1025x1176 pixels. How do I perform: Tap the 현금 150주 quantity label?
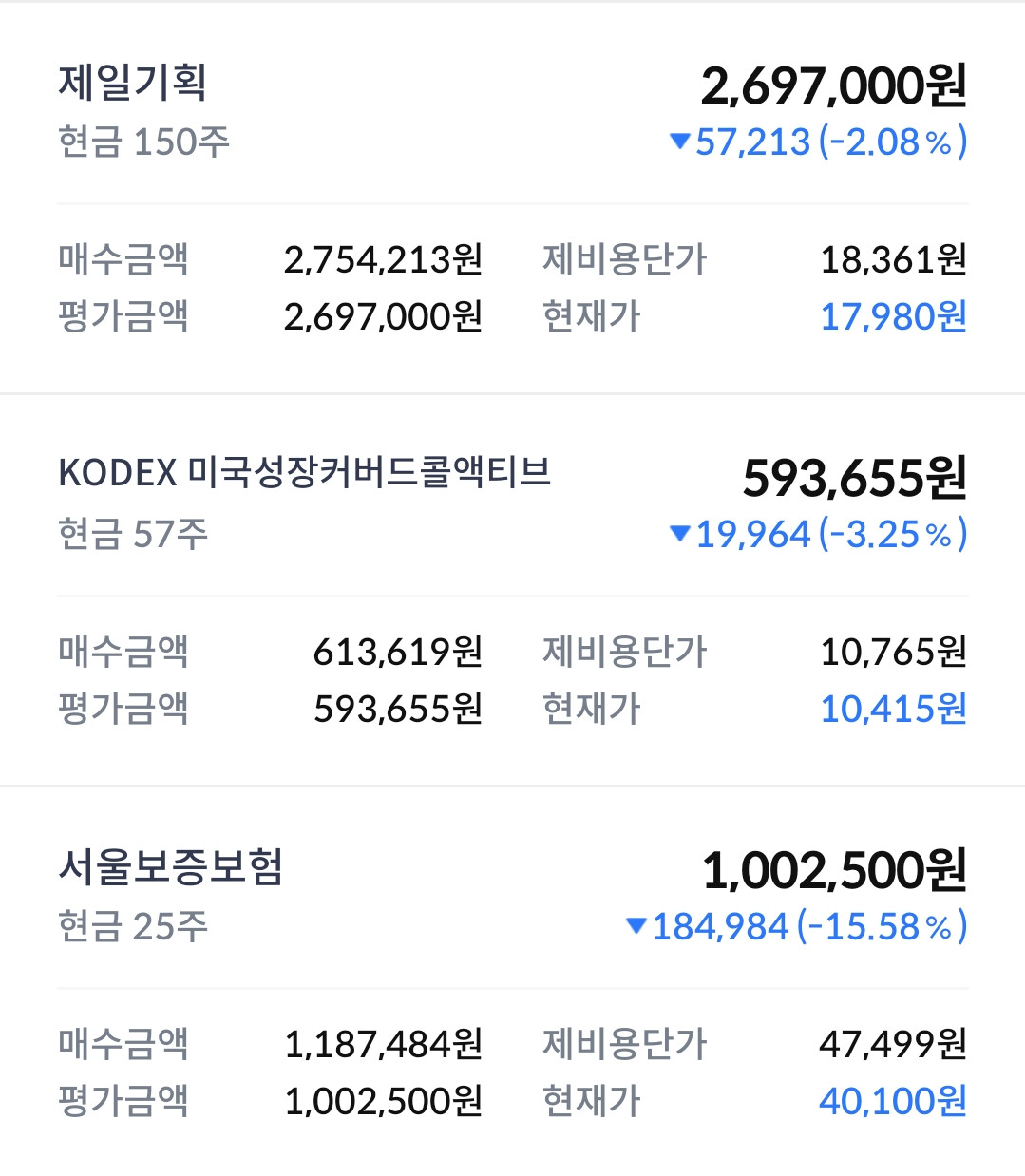(x=144, y=142)
